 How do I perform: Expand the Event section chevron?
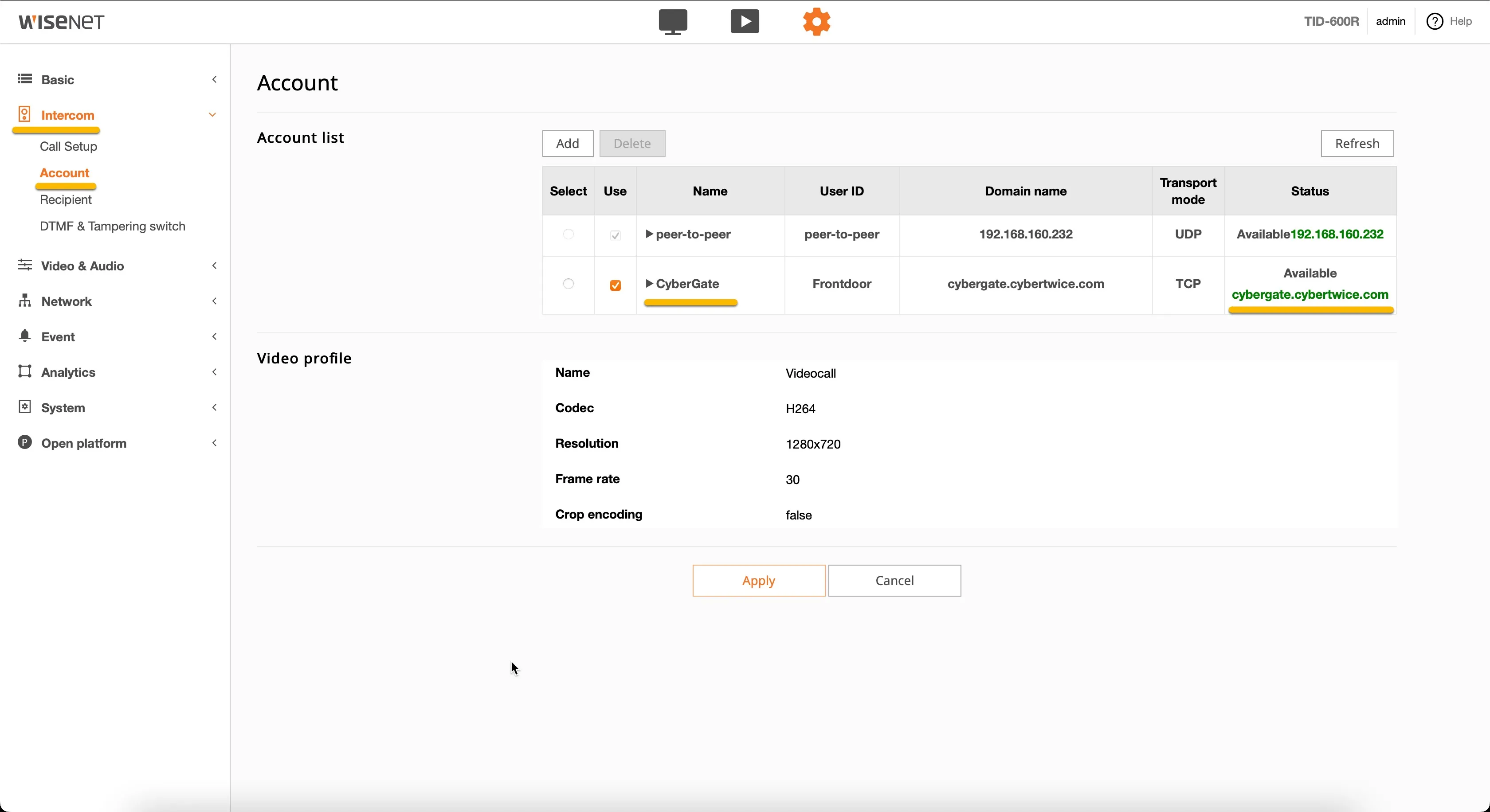(215, 336)
